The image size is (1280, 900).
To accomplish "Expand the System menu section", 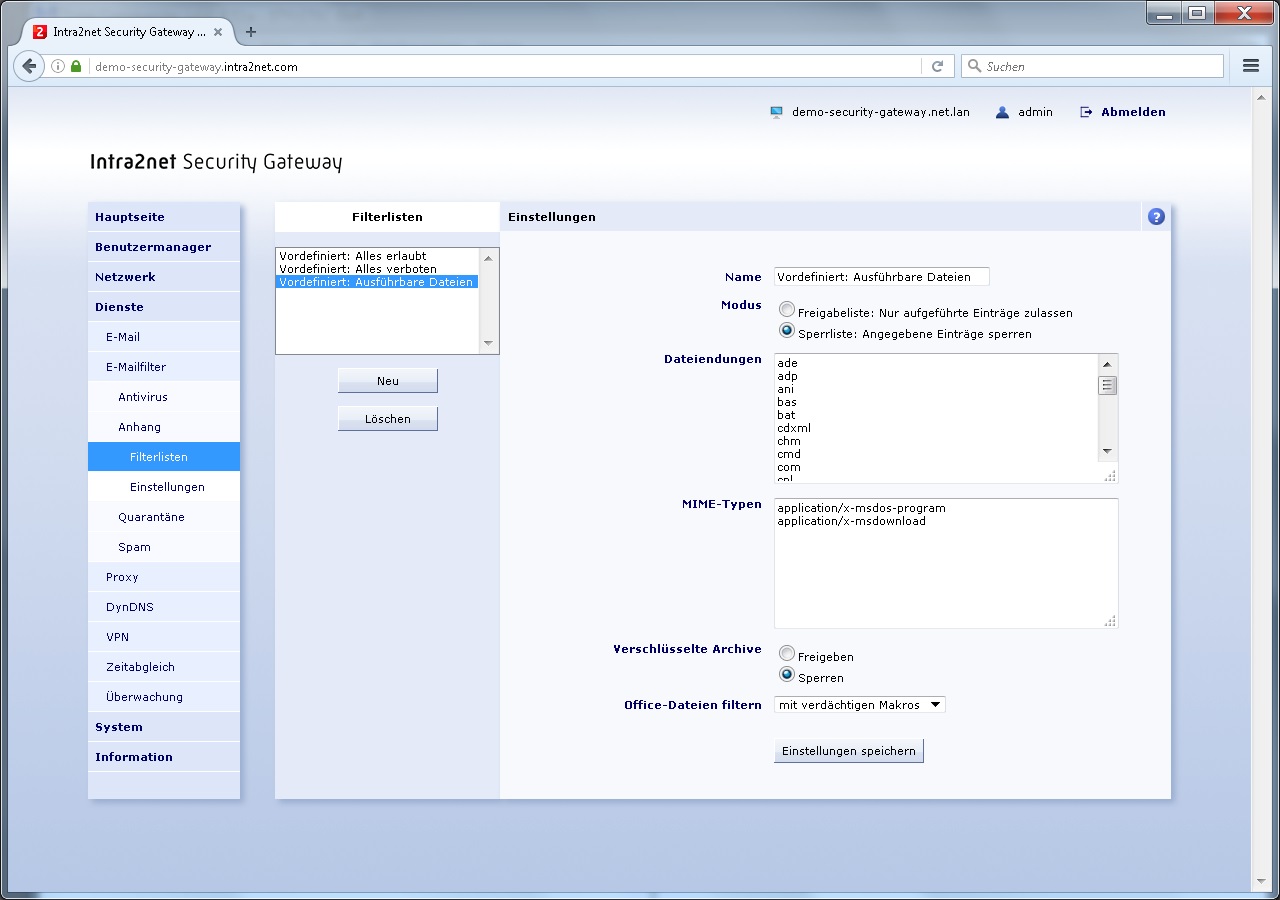I will coord(119,727).
